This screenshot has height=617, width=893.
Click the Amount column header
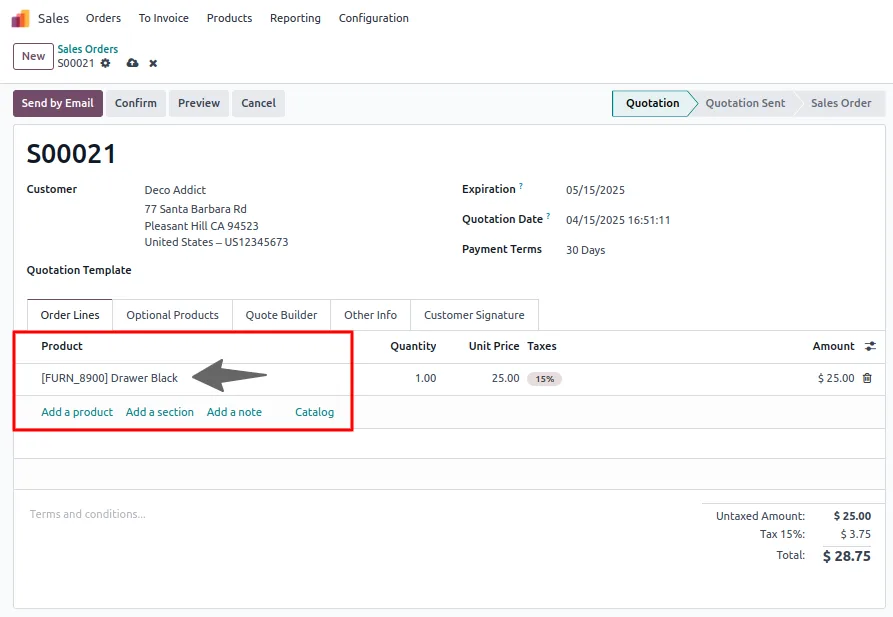pos(833,346)
